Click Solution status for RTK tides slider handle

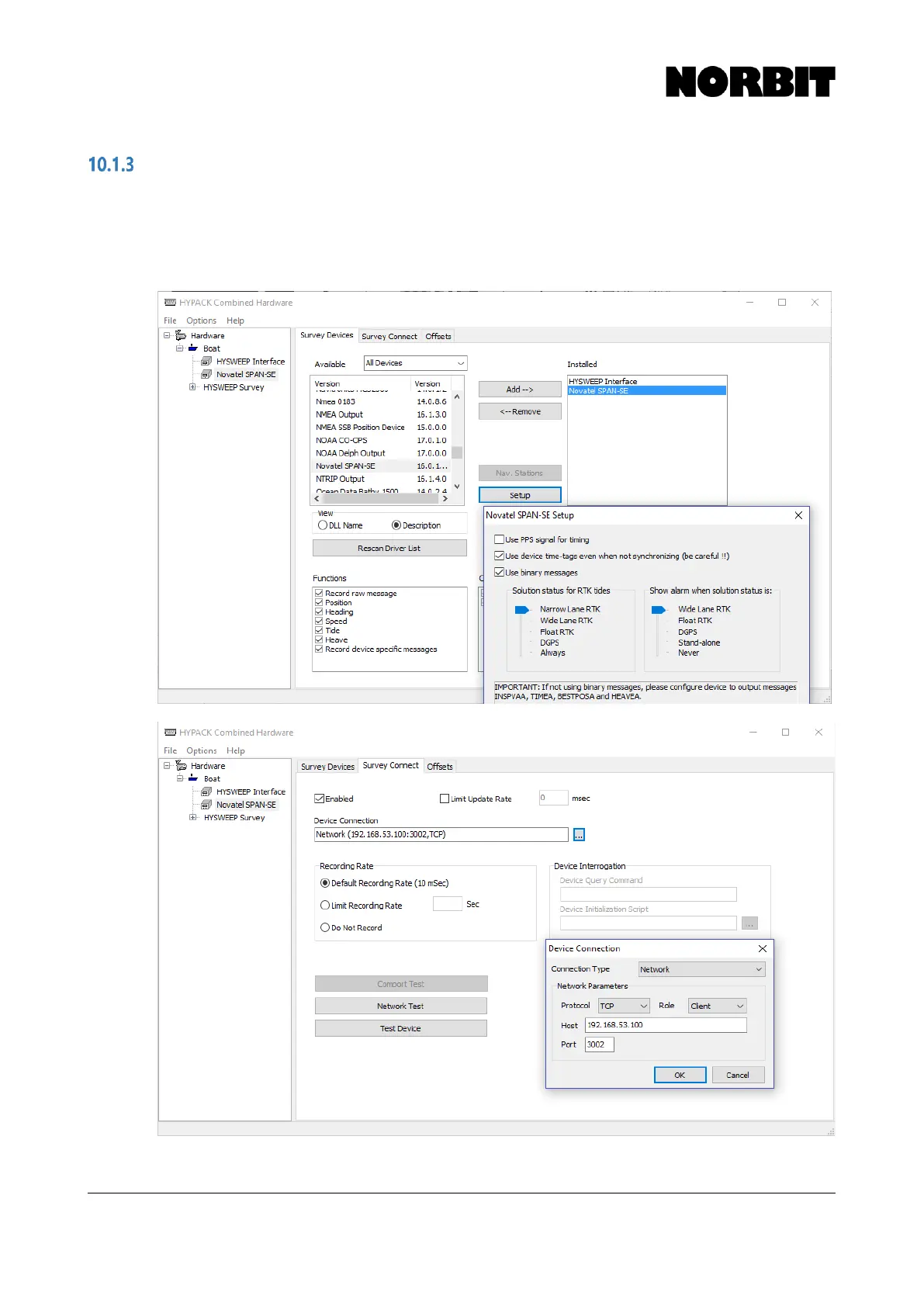521,610
